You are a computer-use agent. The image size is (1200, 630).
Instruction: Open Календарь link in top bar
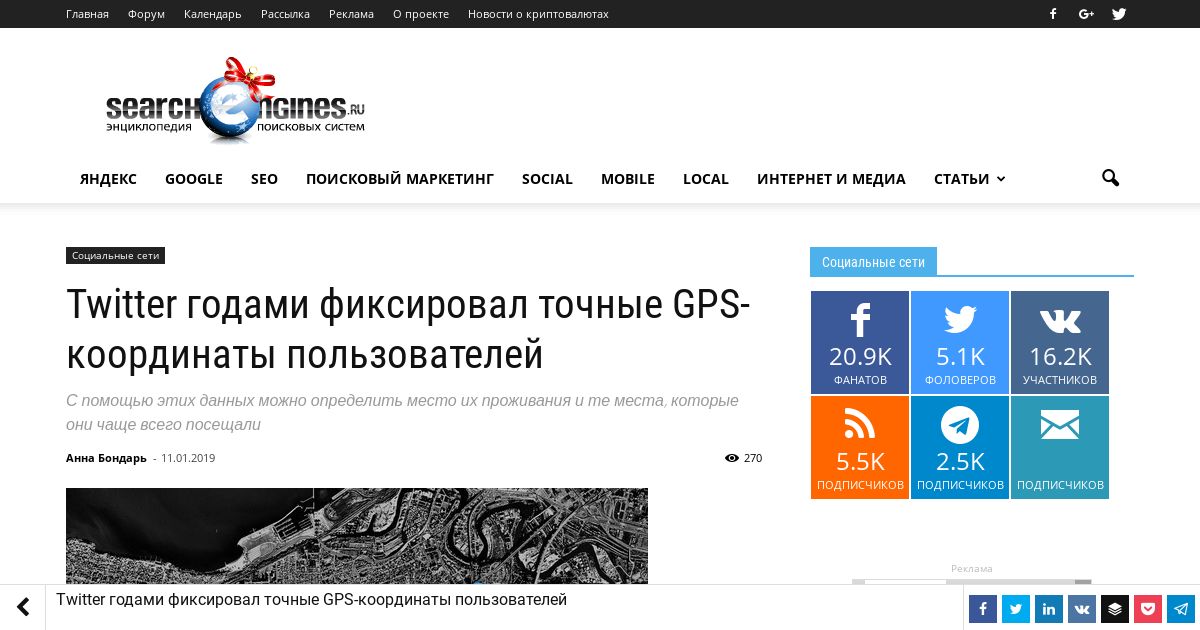(213, 14)
